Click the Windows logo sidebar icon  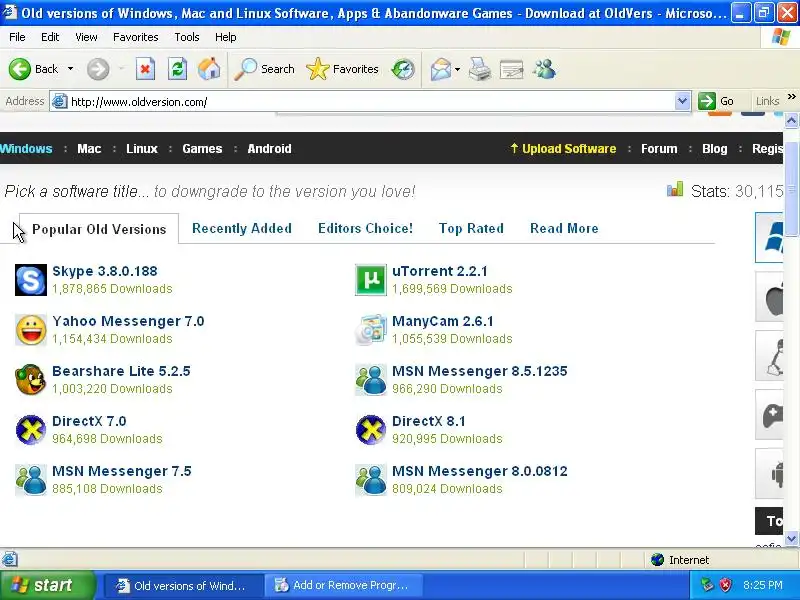point(769,237)
